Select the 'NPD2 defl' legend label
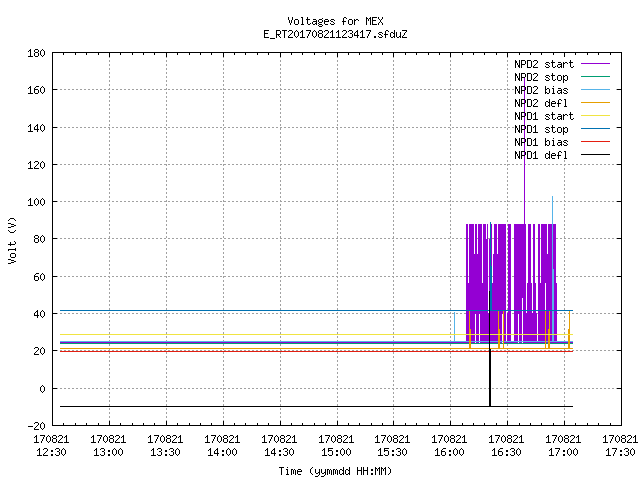Screen dimensions: 640x480 [541, 103]
